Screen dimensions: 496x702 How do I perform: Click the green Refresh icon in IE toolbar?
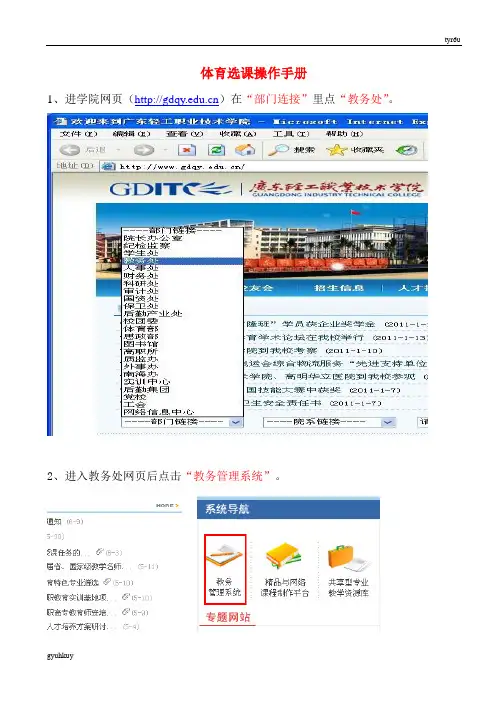[x=216, y=150]
